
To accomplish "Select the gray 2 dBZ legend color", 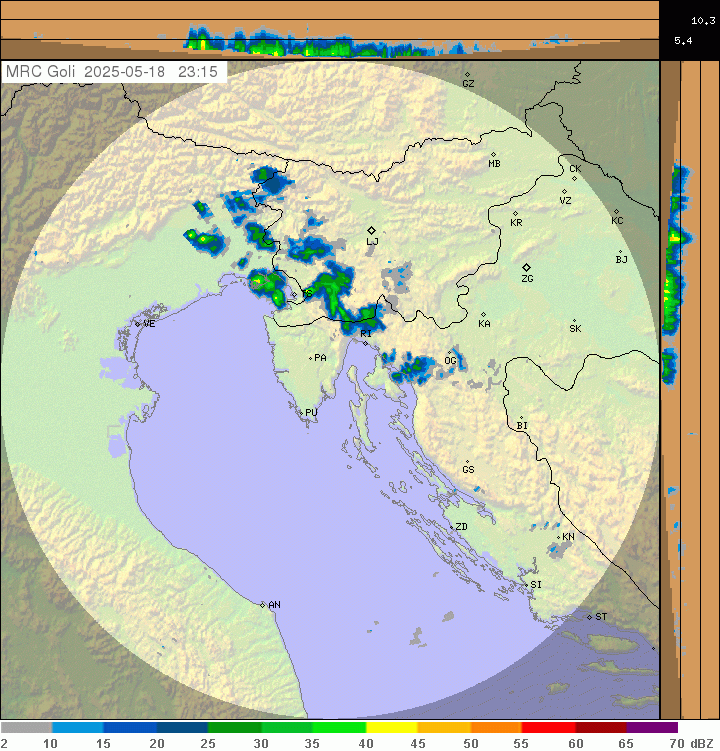I will [x=26, y=728].
